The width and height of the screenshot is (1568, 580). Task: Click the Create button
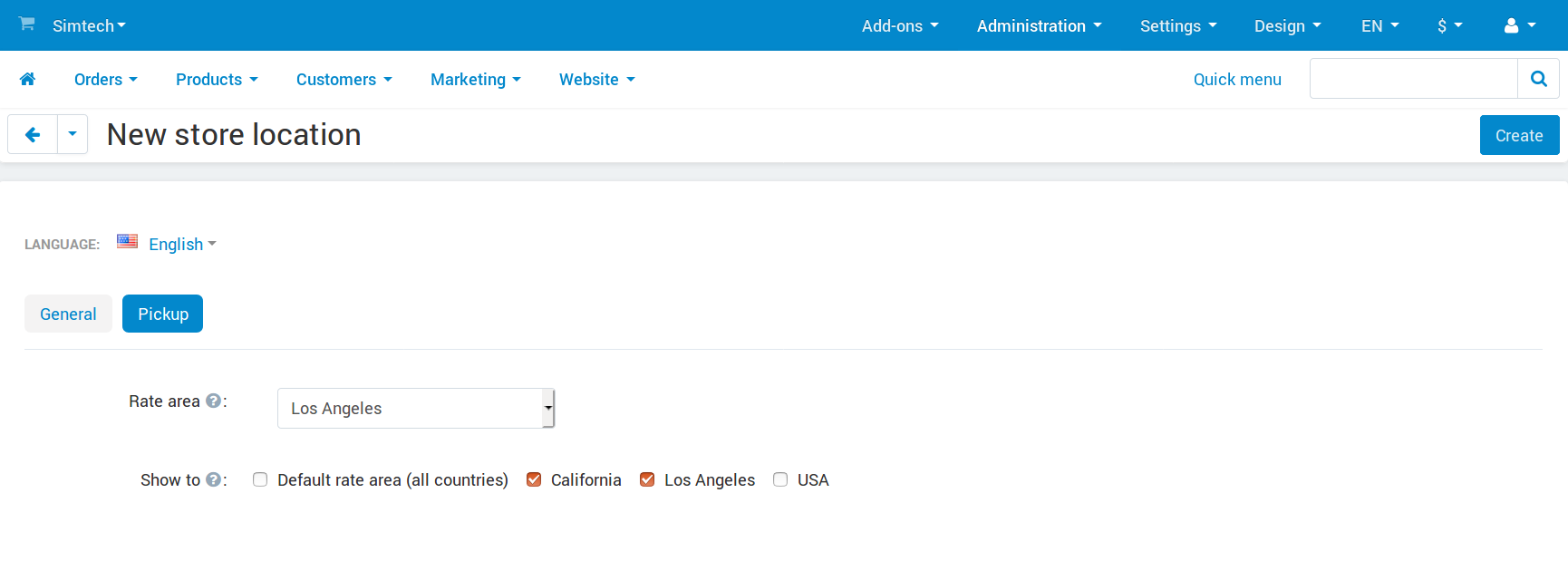tap(1519, 135)
